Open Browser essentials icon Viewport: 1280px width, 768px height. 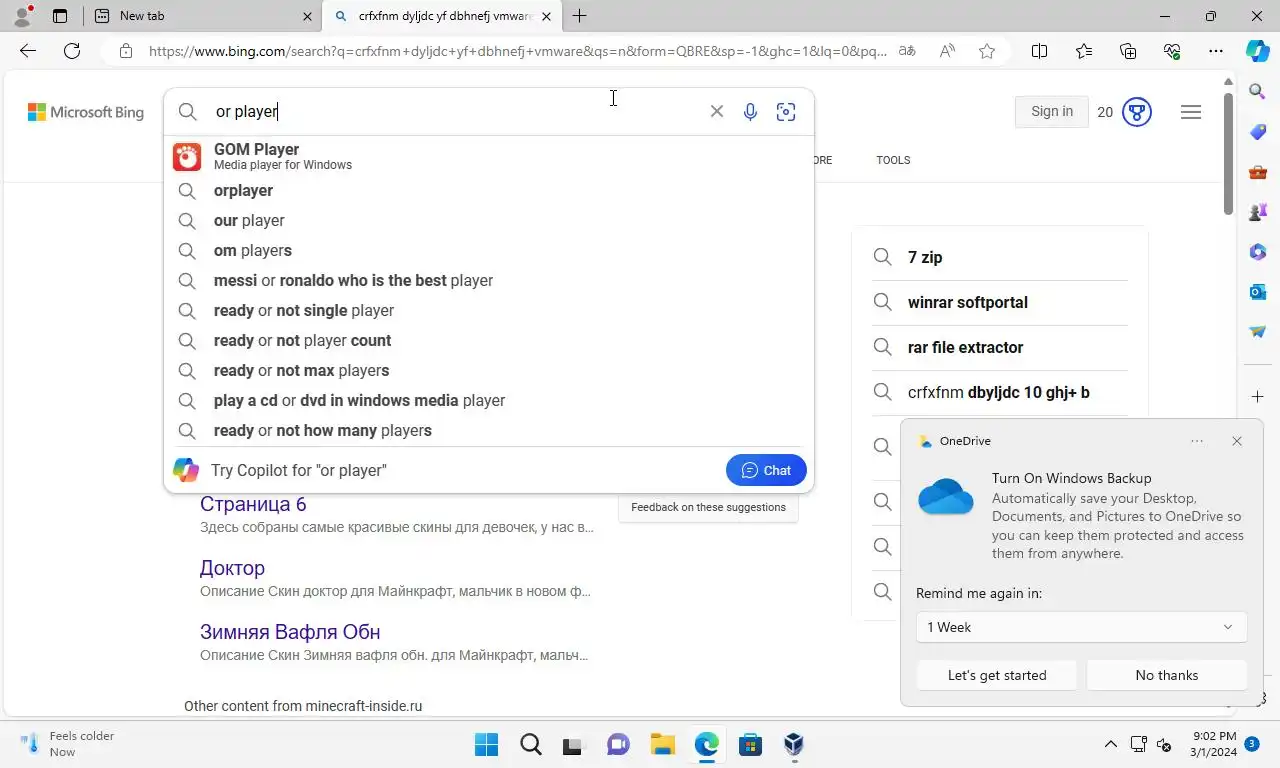pyautogui.click(x=1172, y=51)
